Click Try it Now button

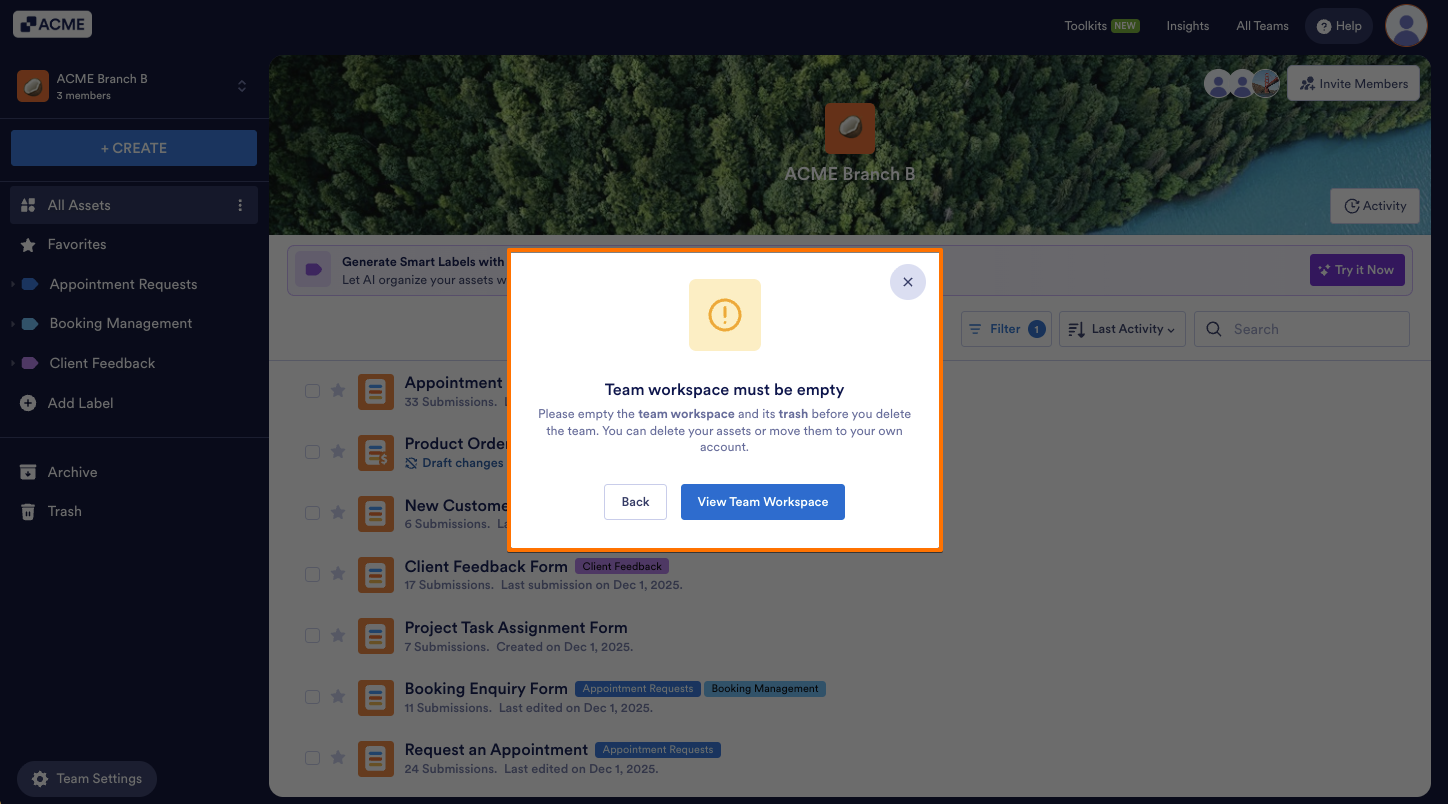pos(1357,270)
